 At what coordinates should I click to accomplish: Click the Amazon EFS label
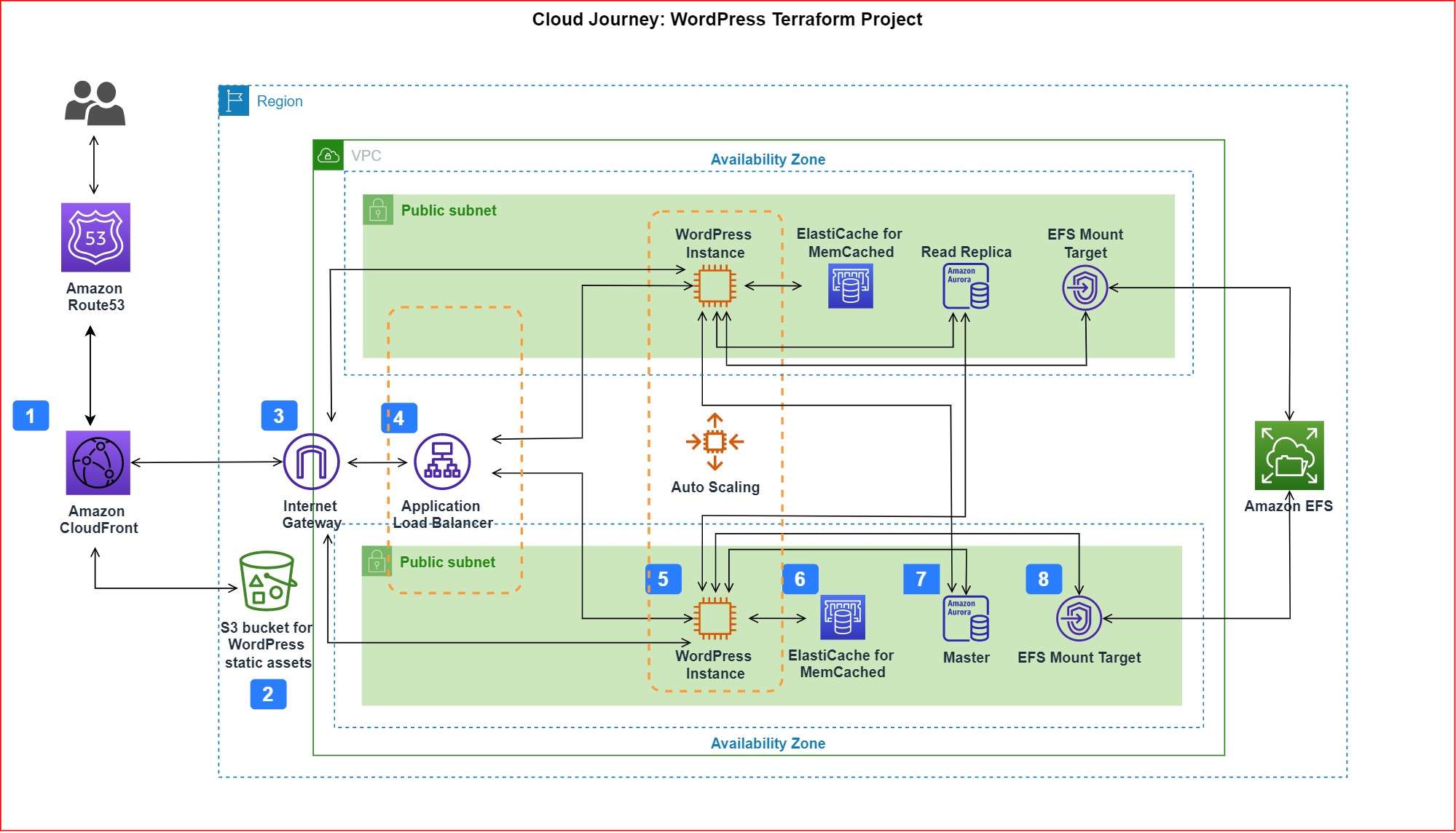click(x=1288, y=506)
